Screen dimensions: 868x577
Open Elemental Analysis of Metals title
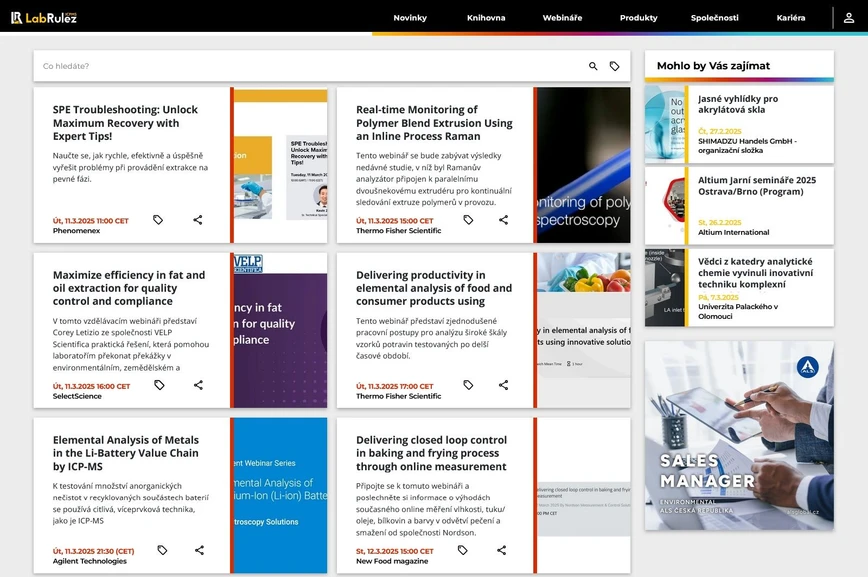[126, 453]
